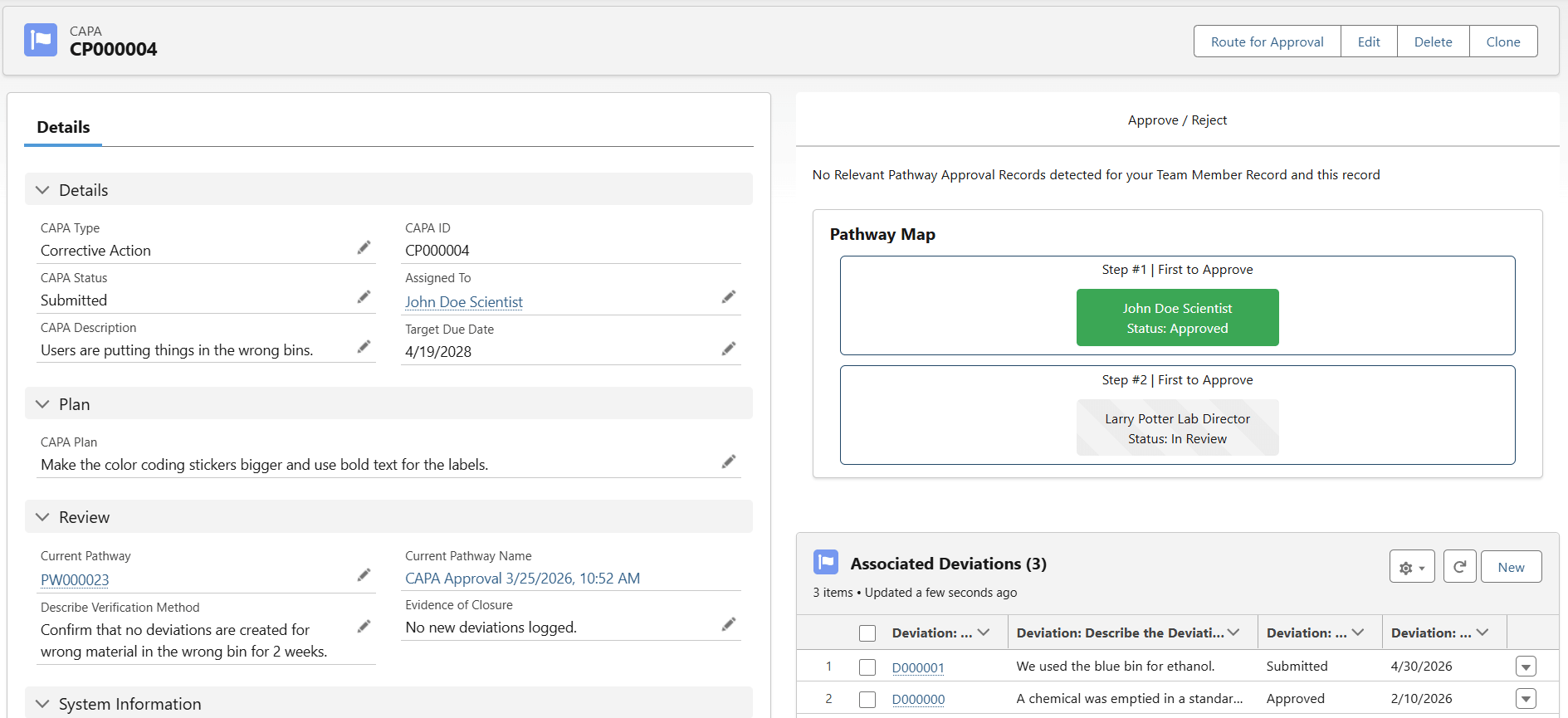Open deviation D000000 record

point(918,700)
